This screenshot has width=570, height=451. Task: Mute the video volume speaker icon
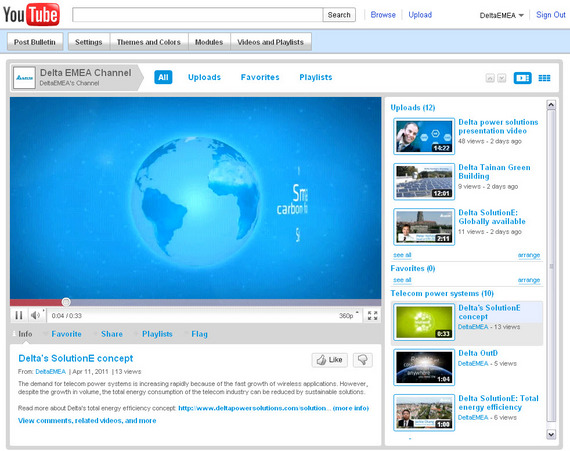[35, 315]
